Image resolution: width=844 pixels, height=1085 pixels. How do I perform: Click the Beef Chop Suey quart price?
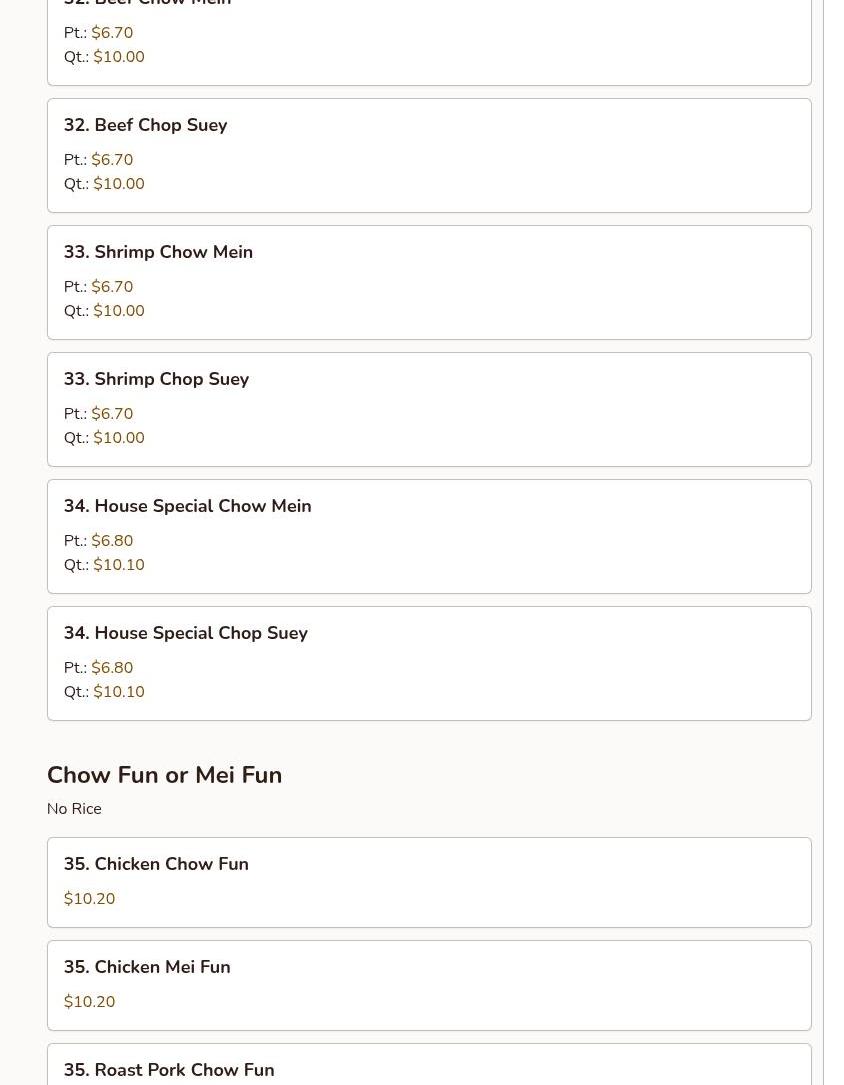118,184
